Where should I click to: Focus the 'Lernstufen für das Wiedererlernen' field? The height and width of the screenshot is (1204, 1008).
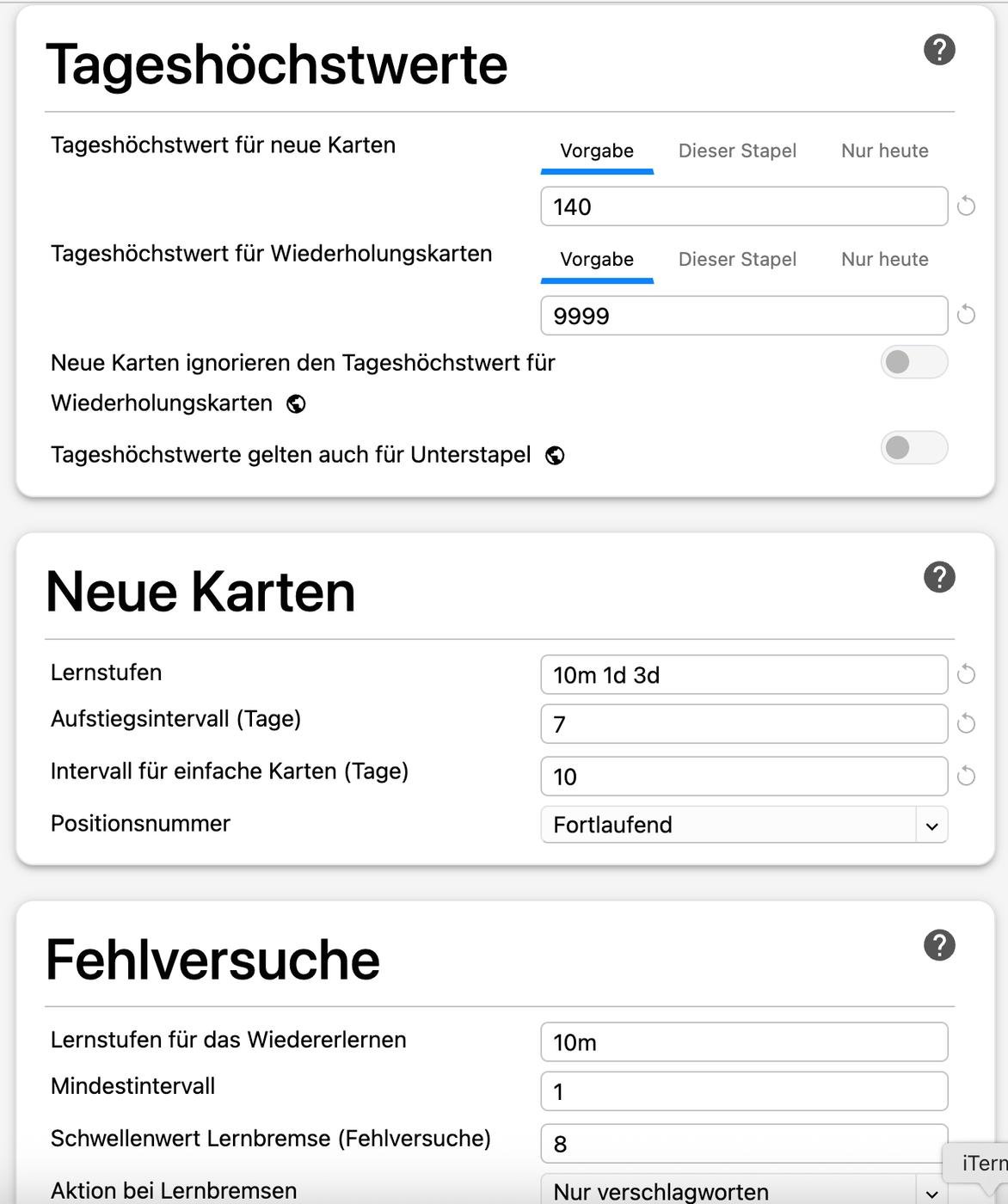click(x=744, y=1042)
